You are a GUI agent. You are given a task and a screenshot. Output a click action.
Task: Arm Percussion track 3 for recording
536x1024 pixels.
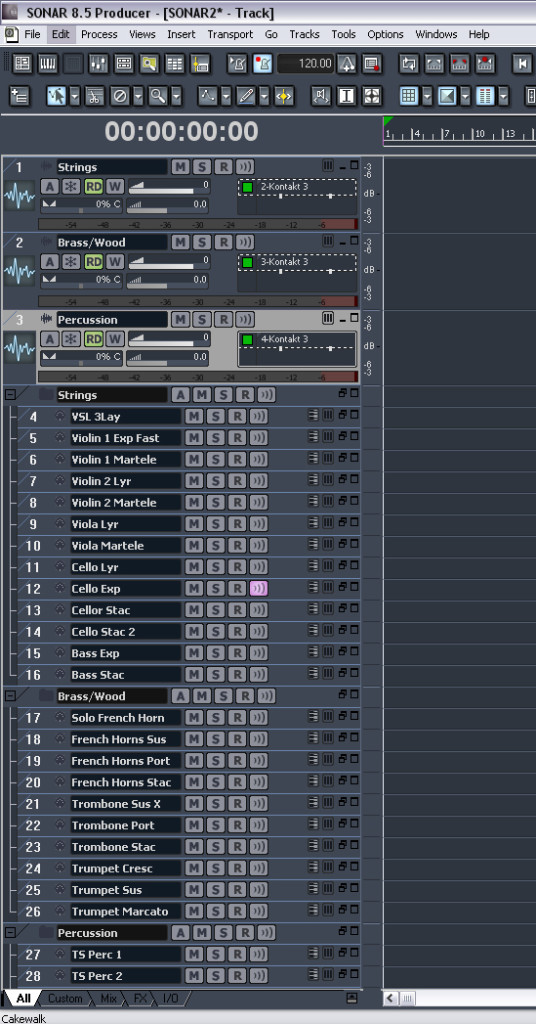(x=224, y=319)
